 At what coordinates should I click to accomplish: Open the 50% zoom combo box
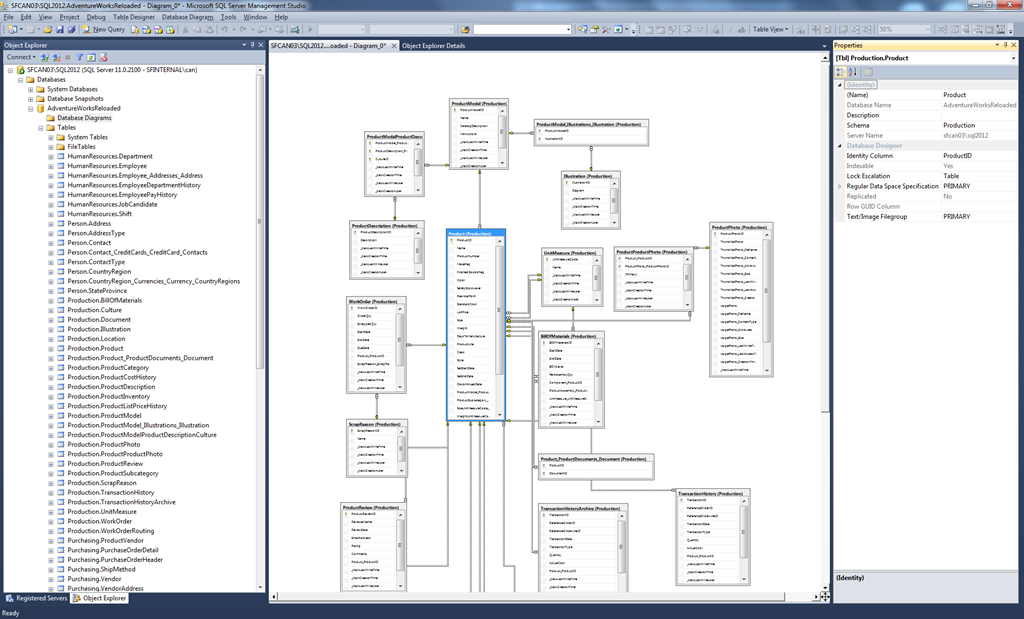tap(904, 29)
